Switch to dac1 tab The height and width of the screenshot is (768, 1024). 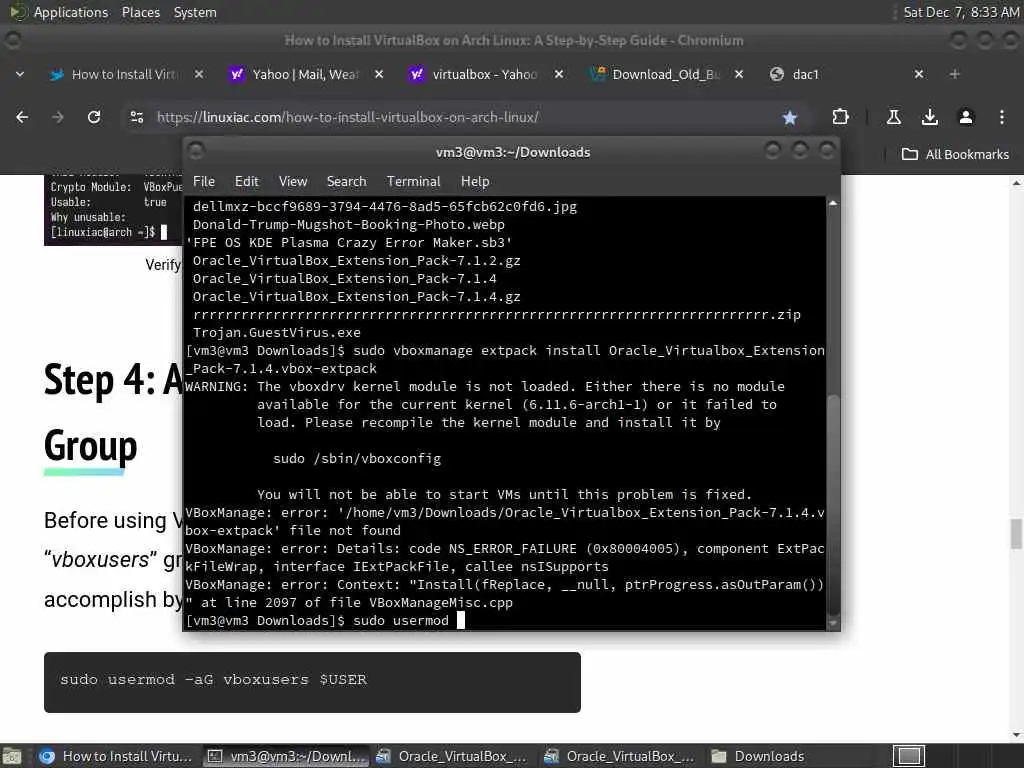(844, 74)
